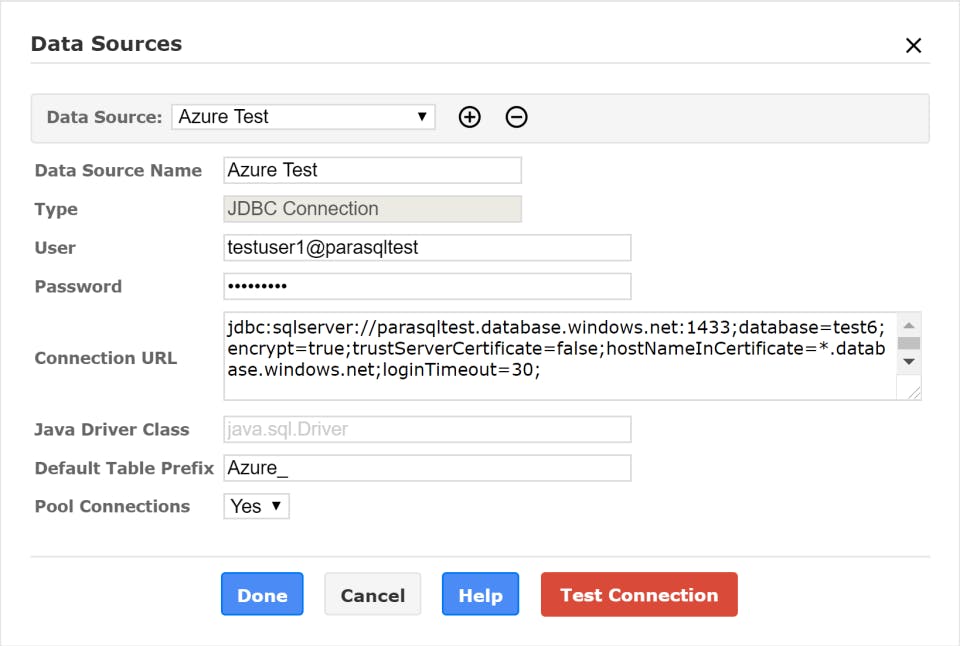Click the red Test Connection button
960x646 pixels.
[639, 595]
